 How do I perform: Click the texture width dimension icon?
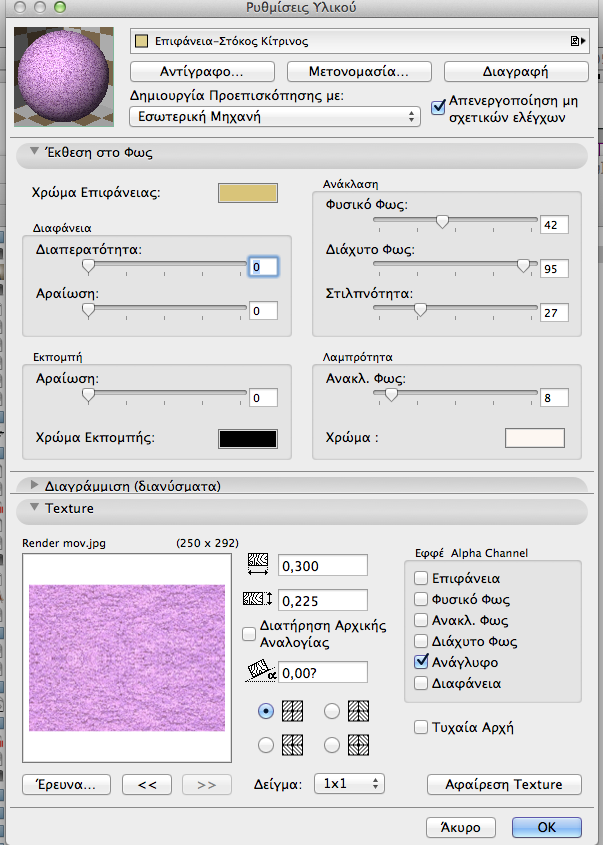pos(258,566)
